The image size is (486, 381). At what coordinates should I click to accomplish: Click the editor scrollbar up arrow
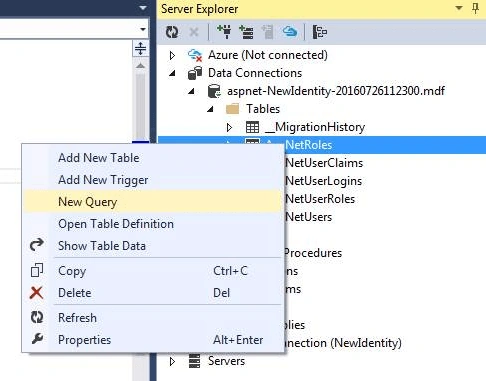coord(140,66)
